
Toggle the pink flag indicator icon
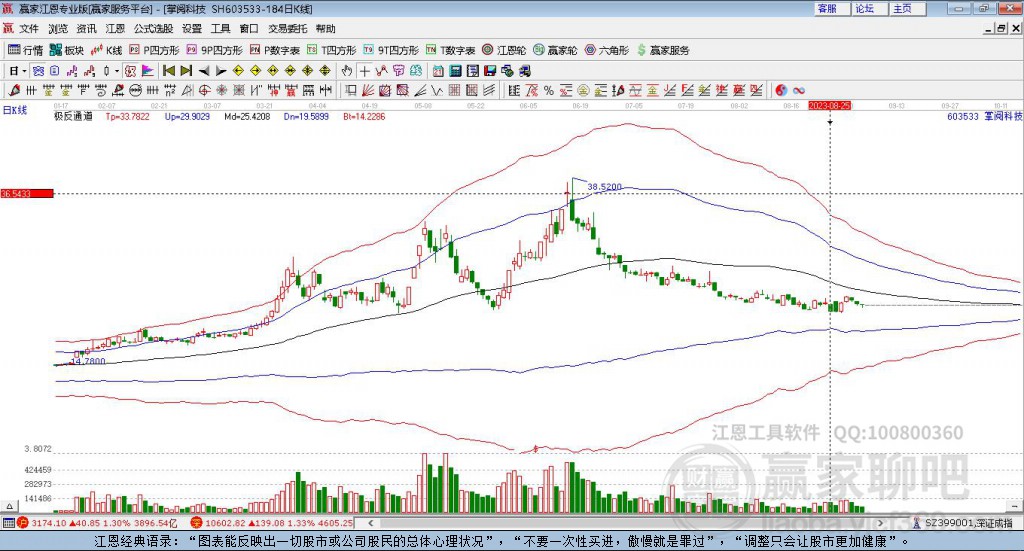pyautogui.click(x=148, y=71)
